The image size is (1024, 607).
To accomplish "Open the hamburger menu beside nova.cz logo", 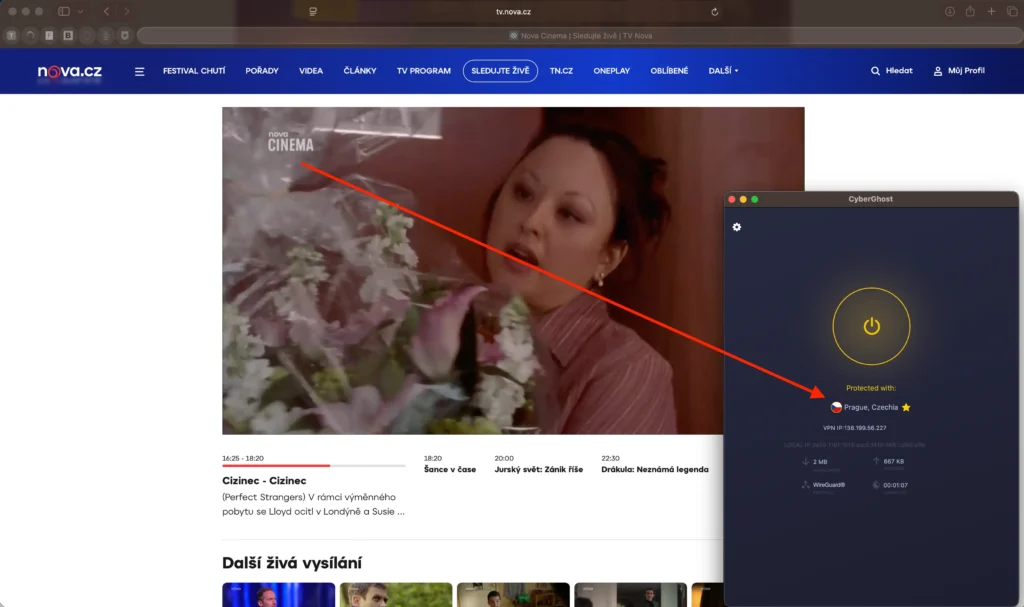I will (139, 70).
